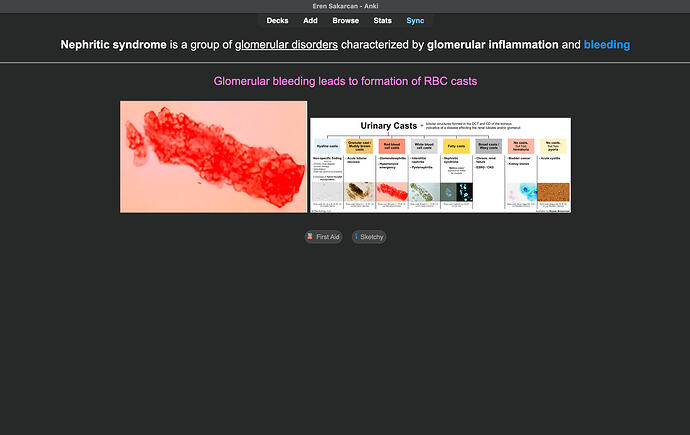The width and height of the screenshot is (690, 435).
Task: Click the First Aid emoji icon
Action: [310, 237]
